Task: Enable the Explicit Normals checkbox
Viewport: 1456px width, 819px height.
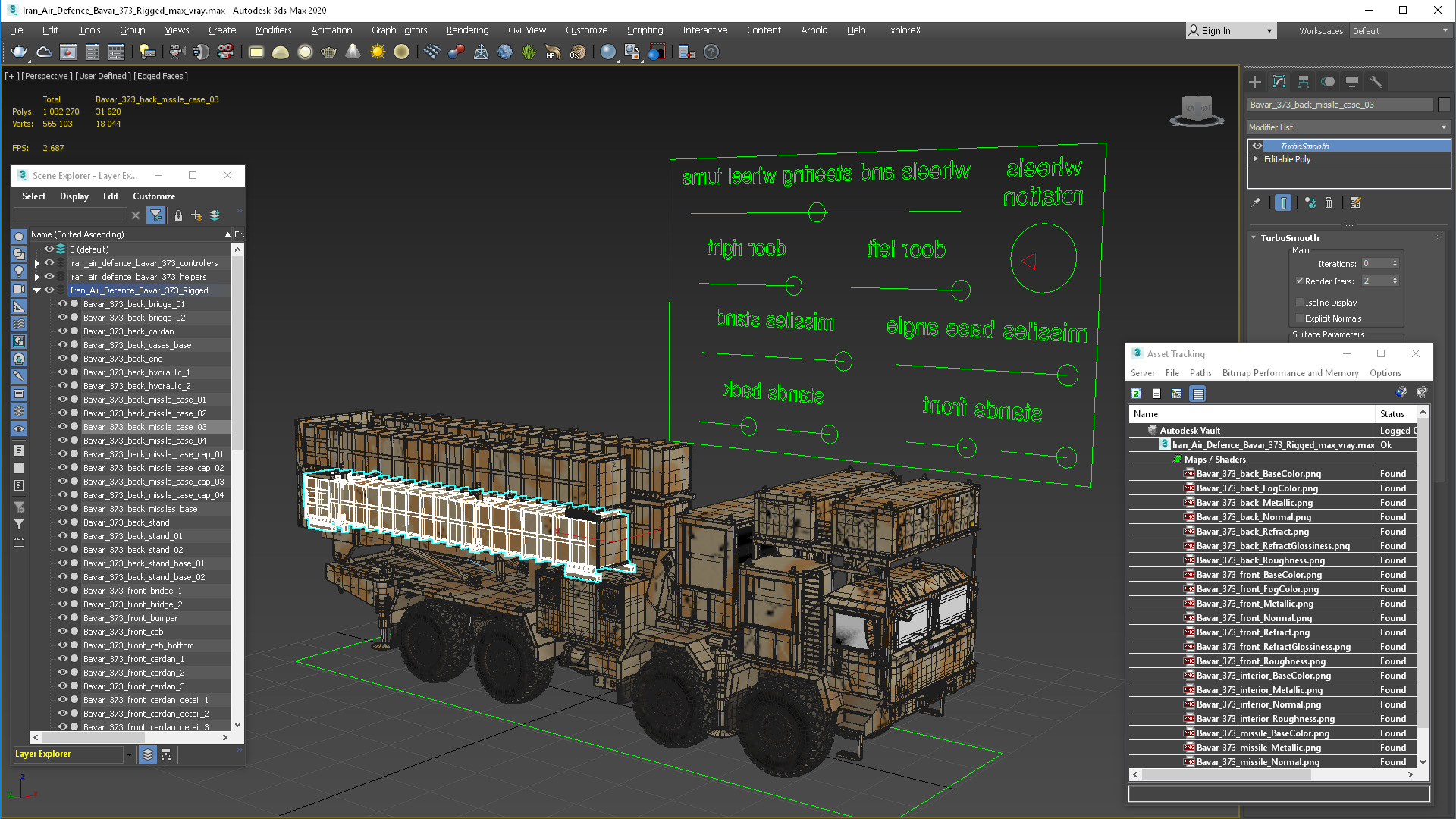Action: [1300, 318]
